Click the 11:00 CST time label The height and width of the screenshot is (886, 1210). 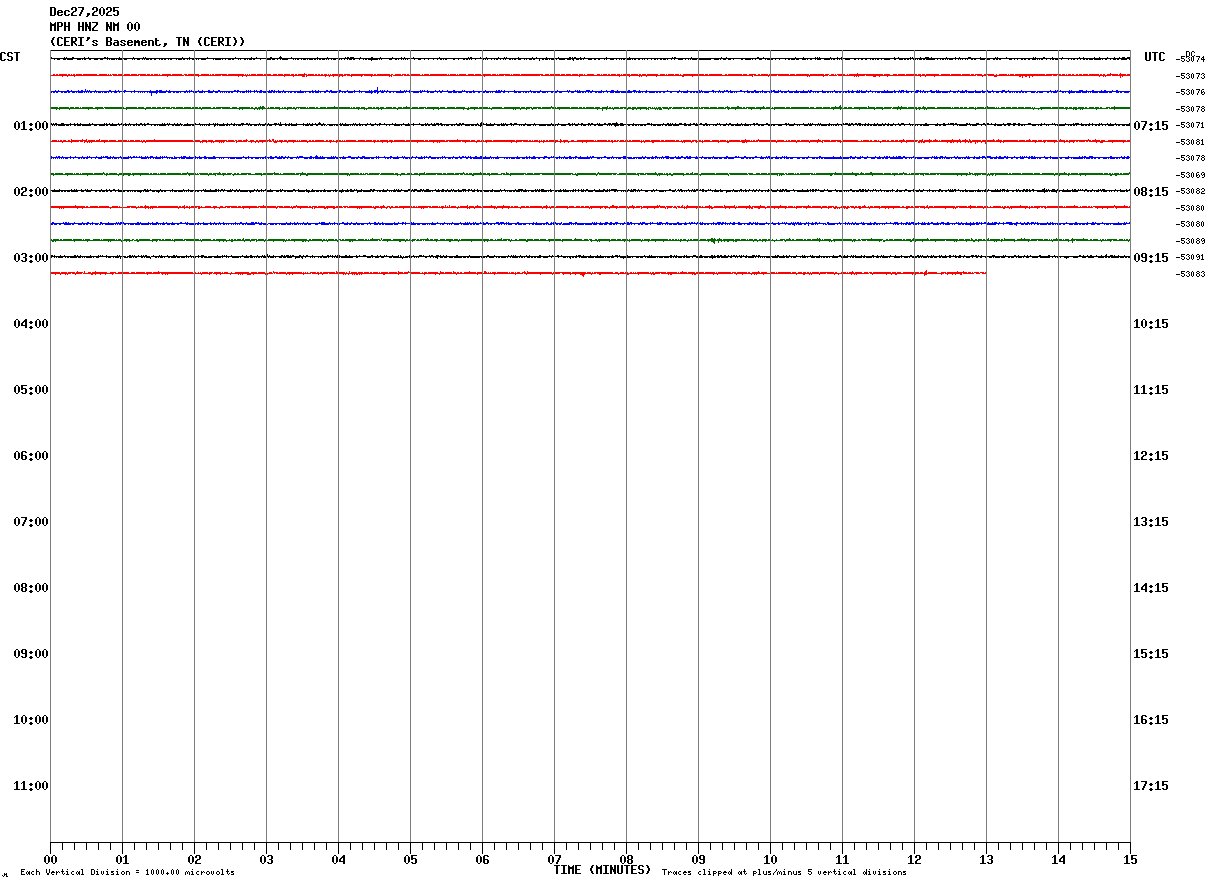pyautogui.click(x=31, y=786)
